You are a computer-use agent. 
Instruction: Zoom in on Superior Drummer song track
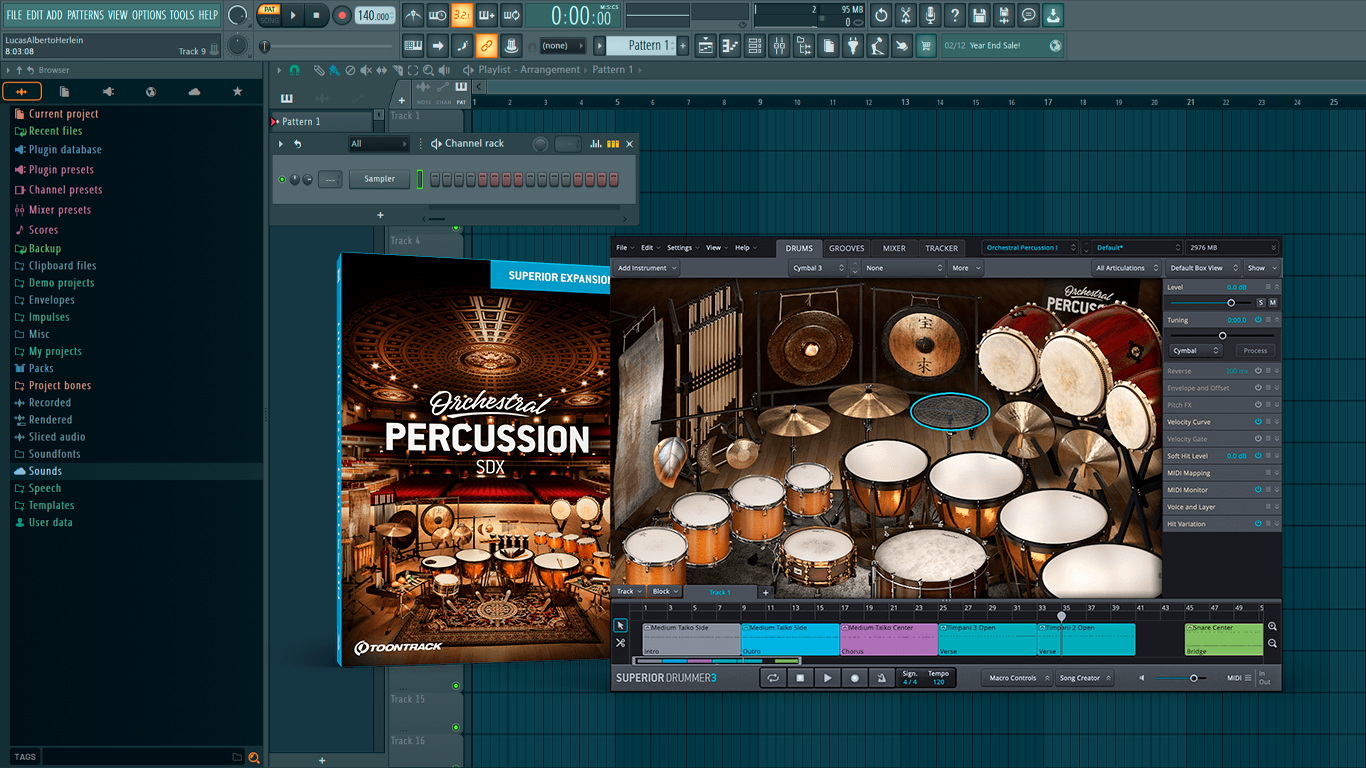pos(1272,626)
